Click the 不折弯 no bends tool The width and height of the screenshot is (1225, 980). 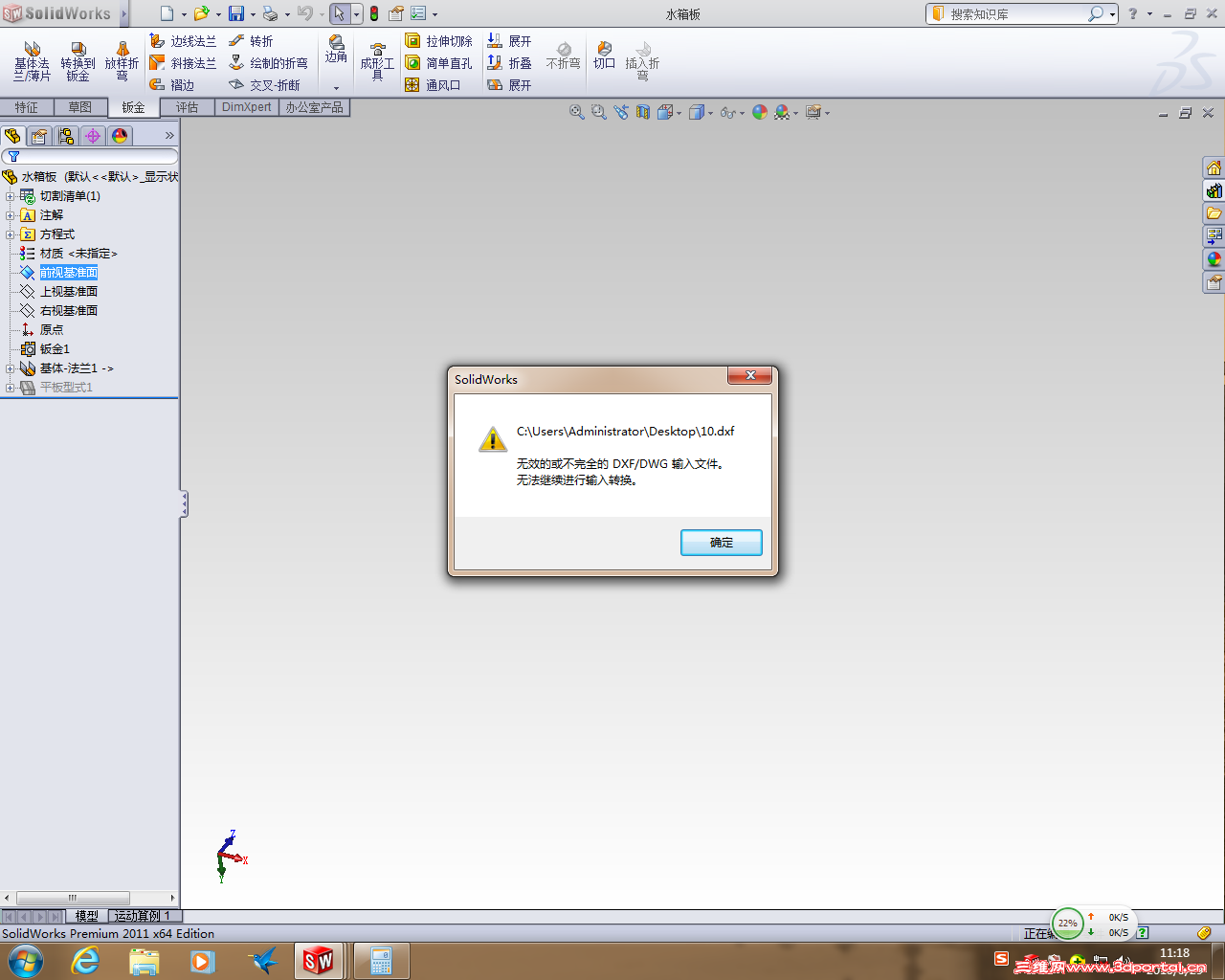(563, 56)
